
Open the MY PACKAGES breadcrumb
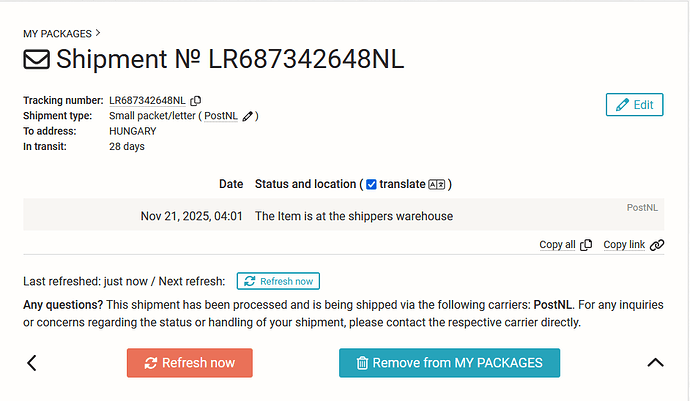click(x=57, y=34)
